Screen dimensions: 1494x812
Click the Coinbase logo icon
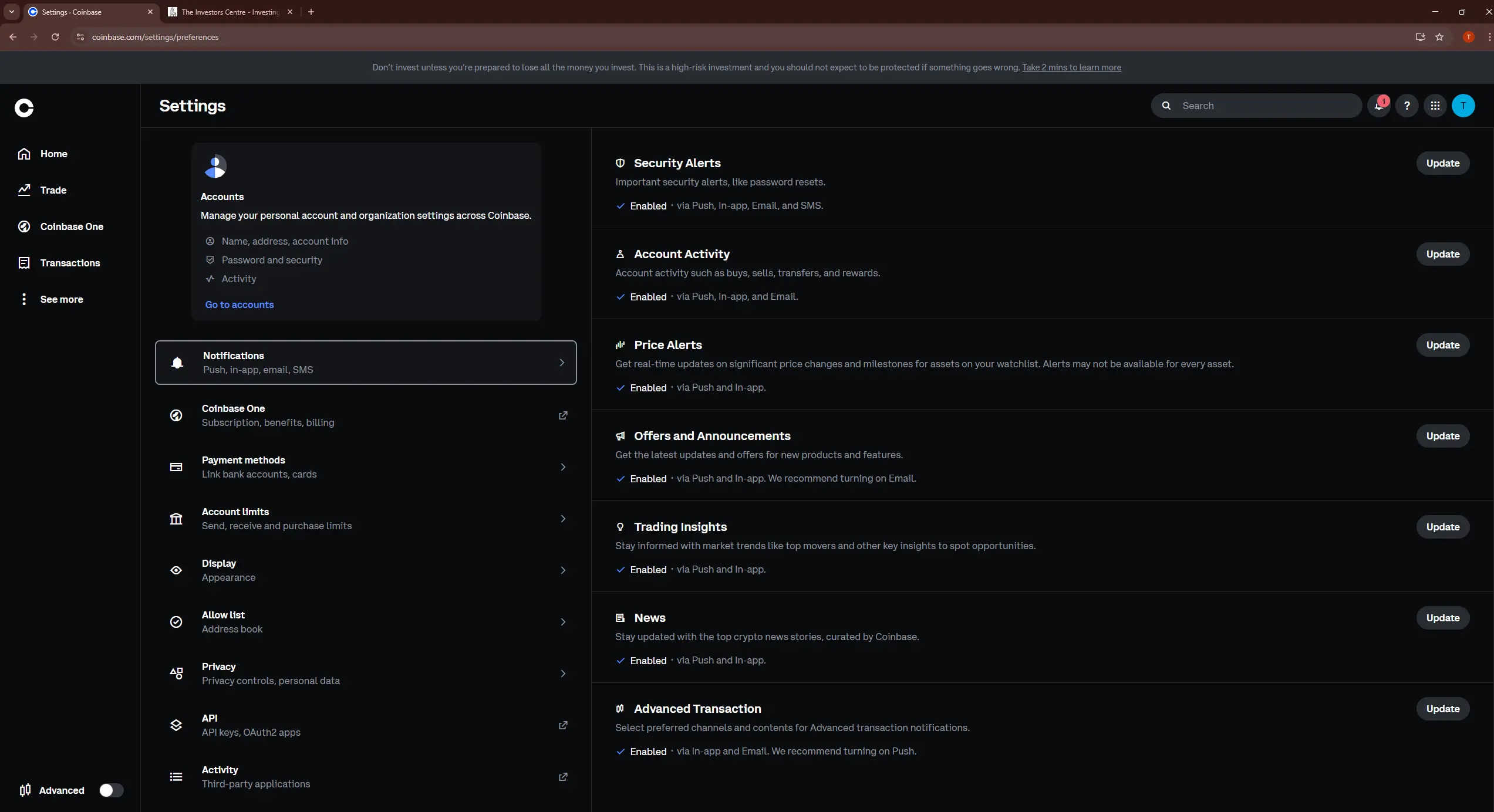[x=24, y=108]
